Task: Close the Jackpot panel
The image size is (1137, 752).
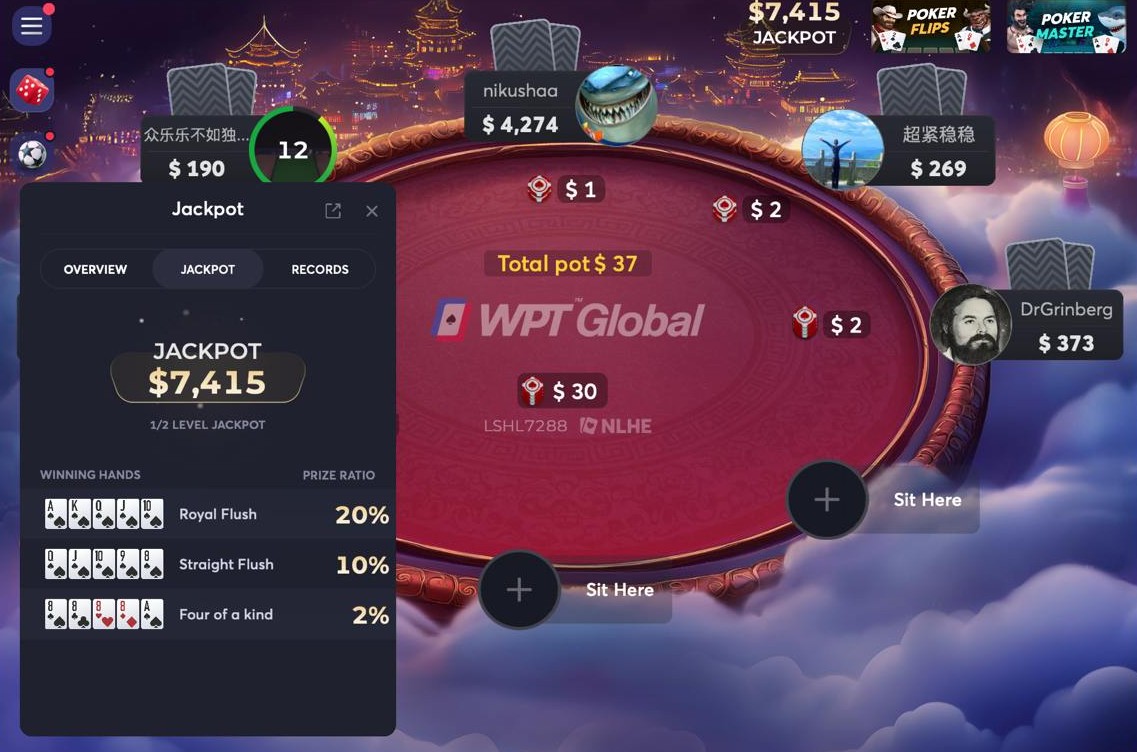Action: pyautogui.click(x=372, y=211)
